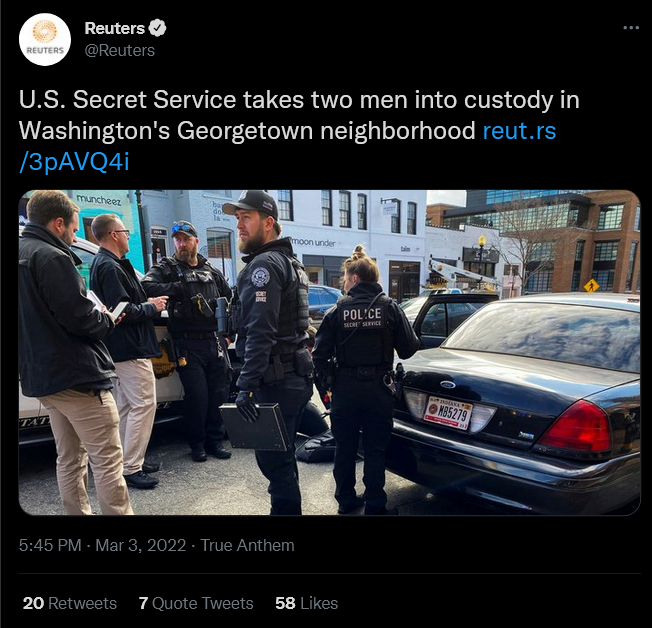The height and width of the screenshot is (628, 652).
Task: Click the moon under storefront sign
Action: tap(313, 242)
